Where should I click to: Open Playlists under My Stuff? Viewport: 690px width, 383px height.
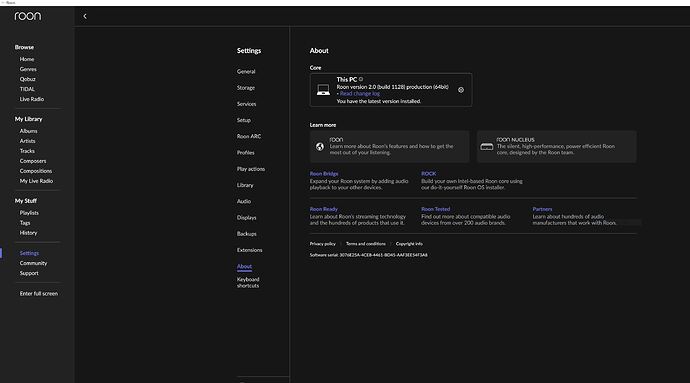click(x=29, y=213)
